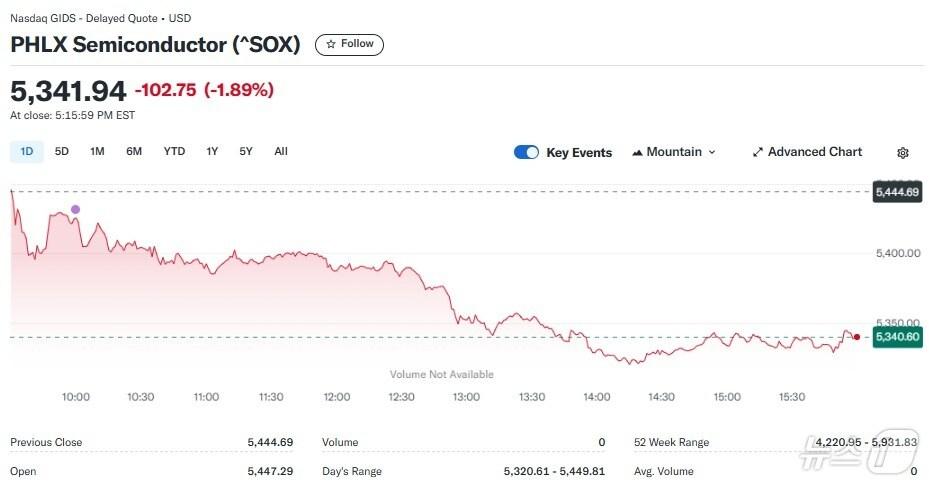The image size is (929, 486).
Task: Click the Advanced Chart expand arrows icon
Action: [x=758, y=152]
